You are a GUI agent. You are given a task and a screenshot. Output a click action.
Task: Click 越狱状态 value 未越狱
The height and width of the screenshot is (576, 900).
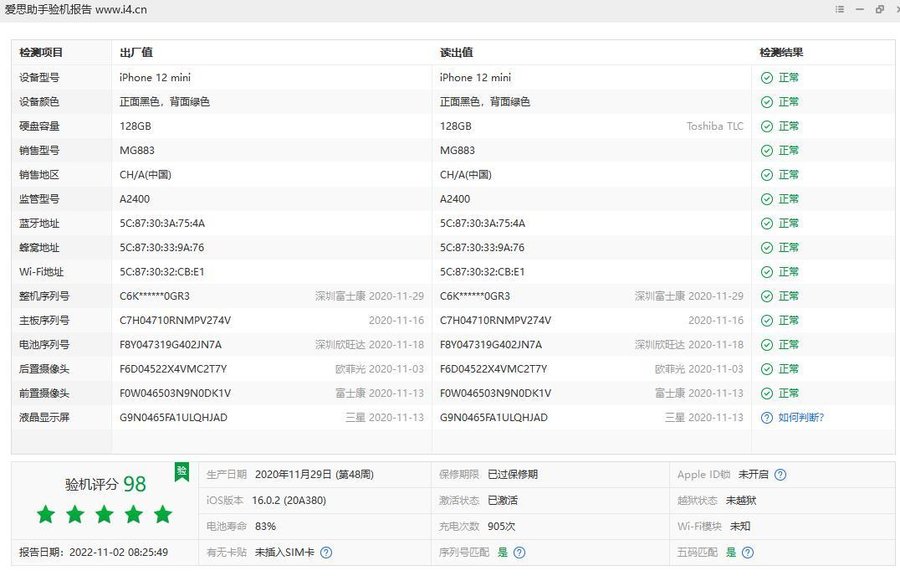[741, 500]
